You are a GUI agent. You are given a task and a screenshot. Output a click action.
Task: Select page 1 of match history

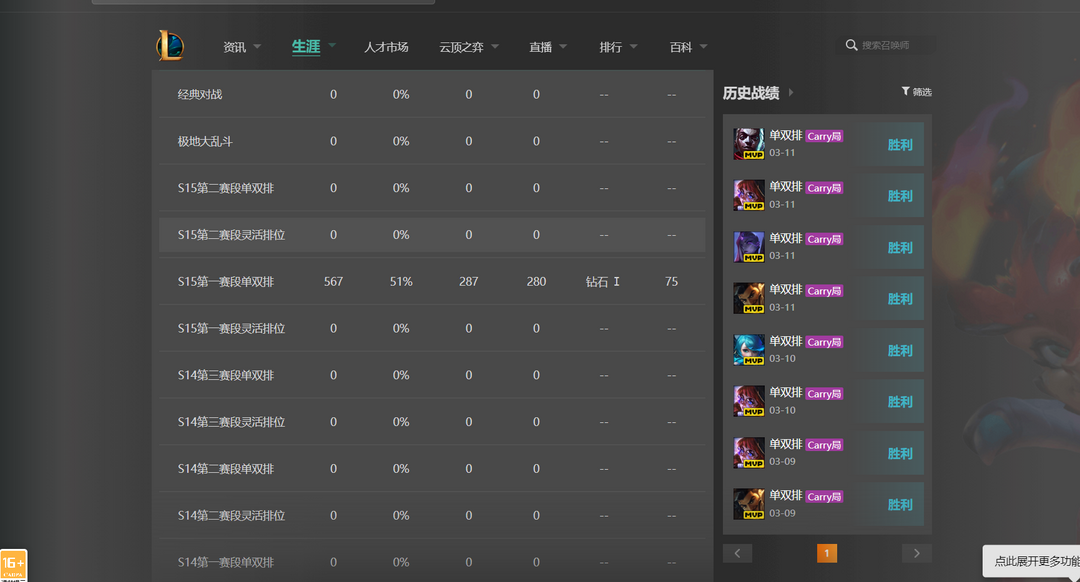pos(827,553)
